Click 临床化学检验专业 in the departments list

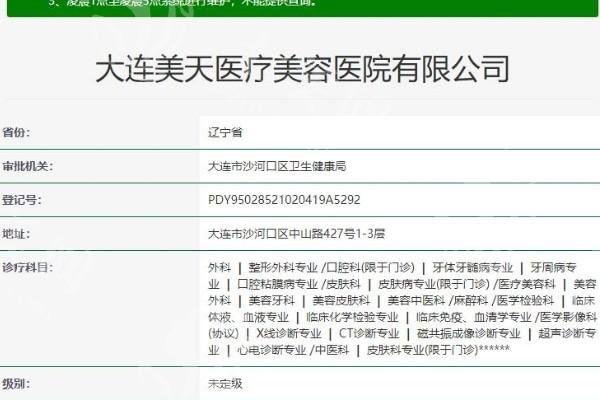tap(352, 317)
